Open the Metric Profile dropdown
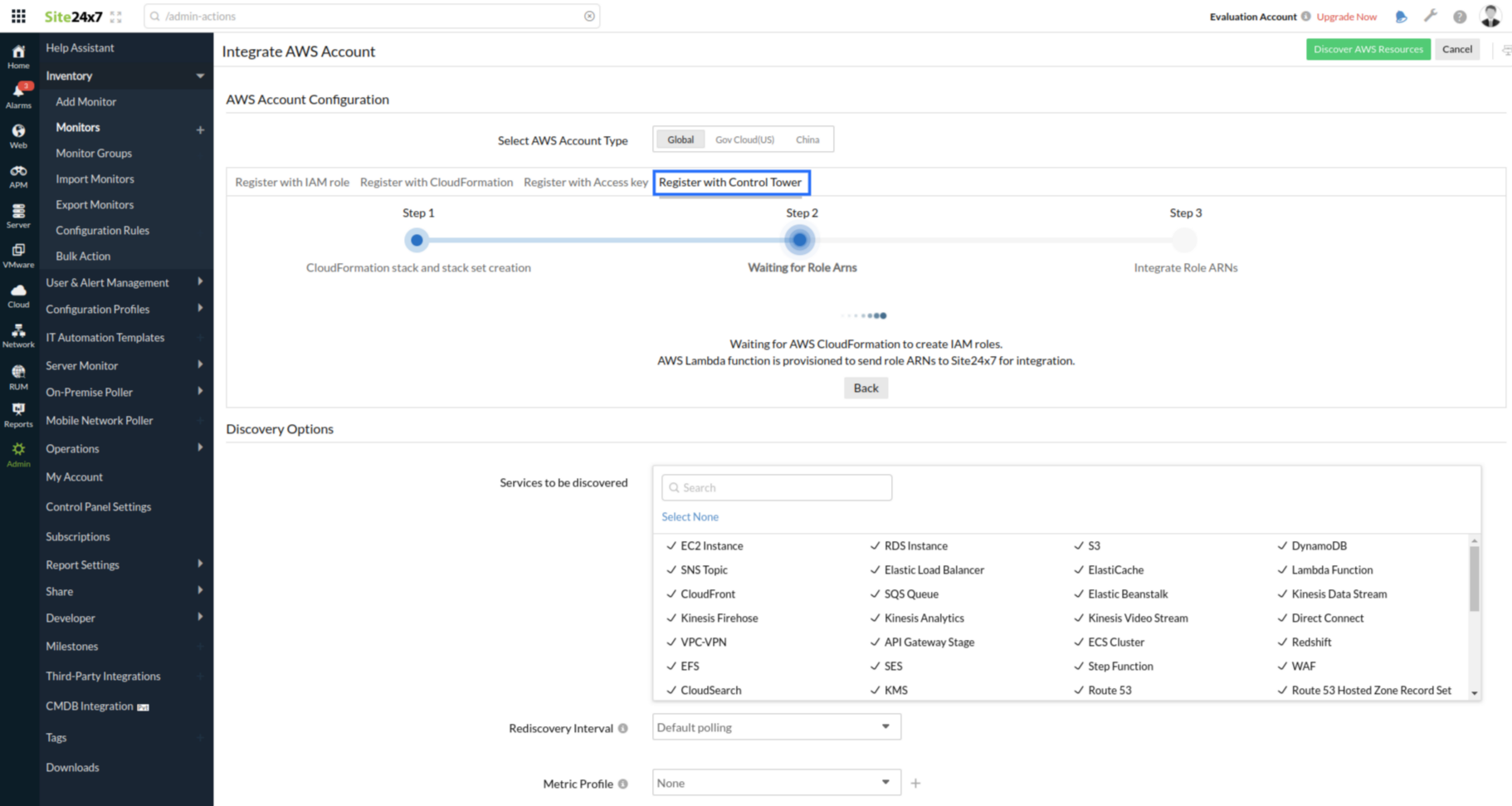The width and height of the screenshot is (1512, 806). 776,783
